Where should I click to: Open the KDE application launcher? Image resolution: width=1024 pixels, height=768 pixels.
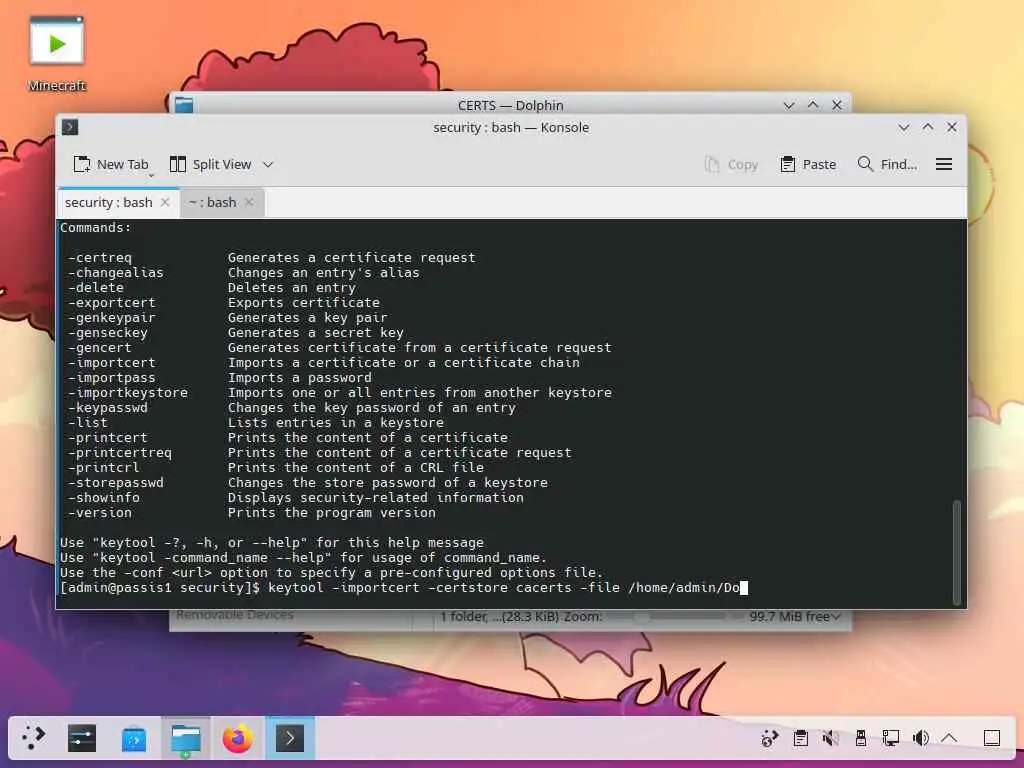[33, 738]
